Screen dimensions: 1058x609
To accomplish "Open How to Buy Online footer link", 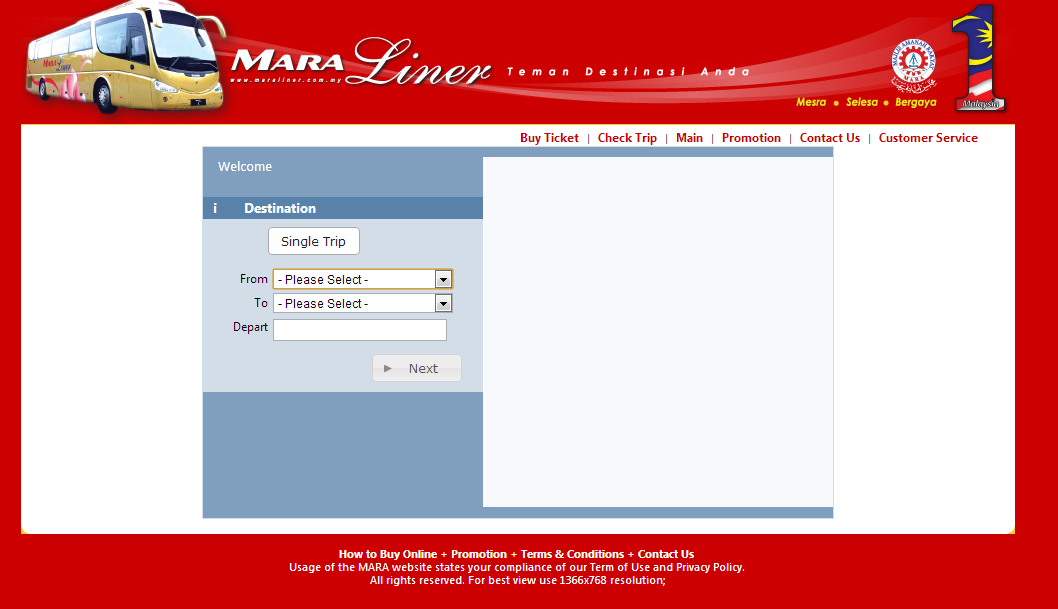I will coord(388,554).
